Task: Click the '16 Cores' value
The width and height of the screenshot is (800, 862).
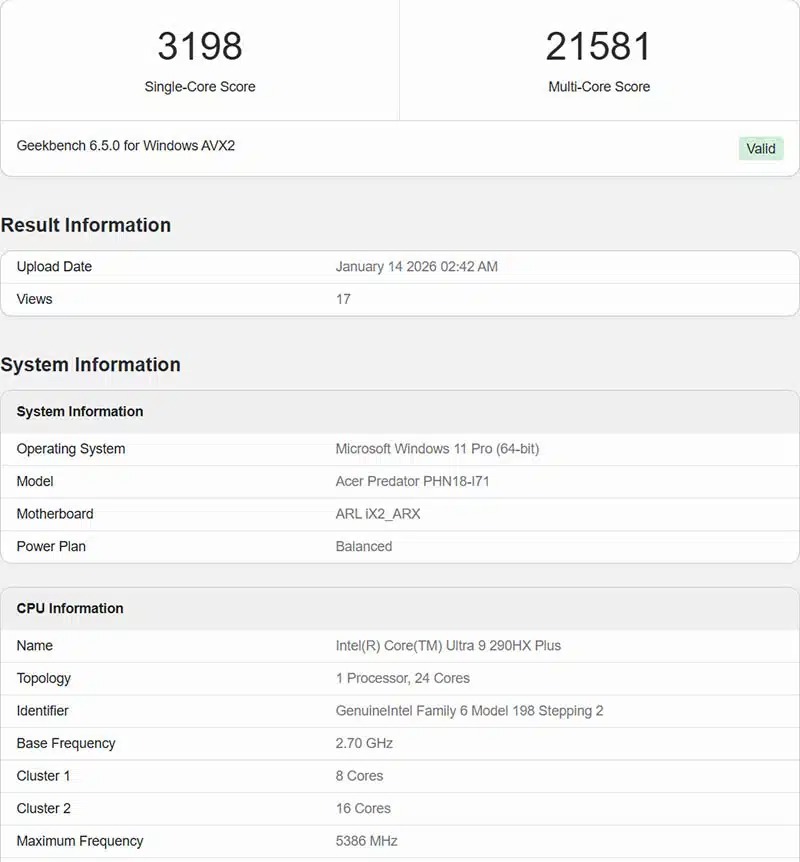Action: [363, 808]
